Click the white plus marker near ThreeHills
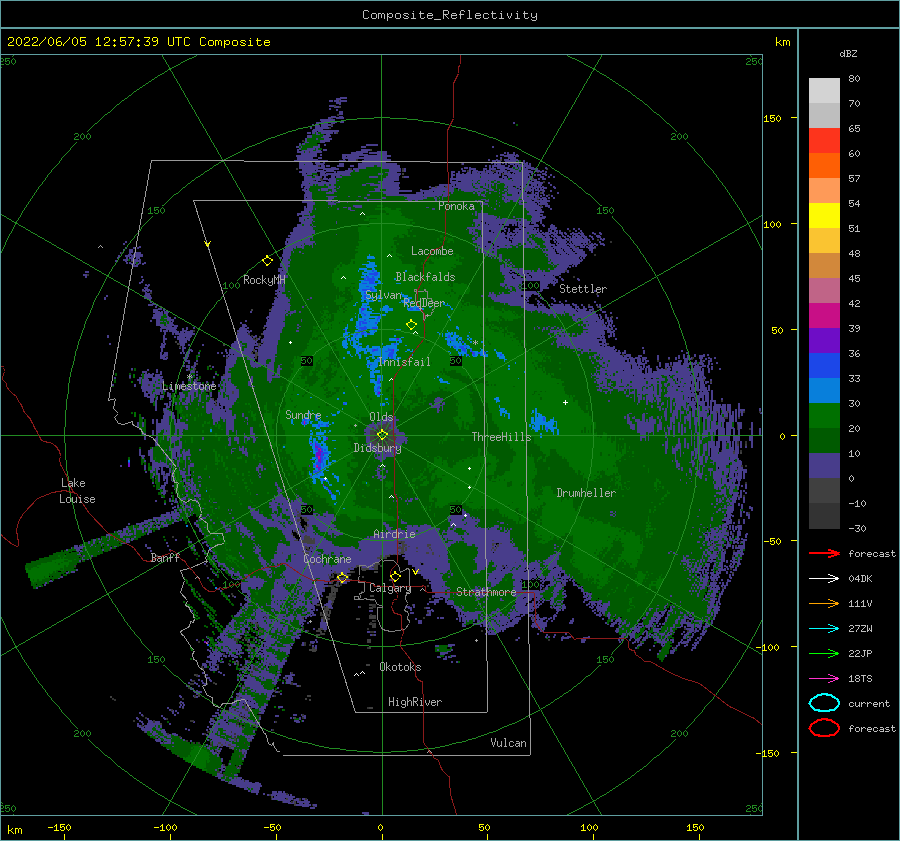 pyautogui.click(x=565, y=402)
